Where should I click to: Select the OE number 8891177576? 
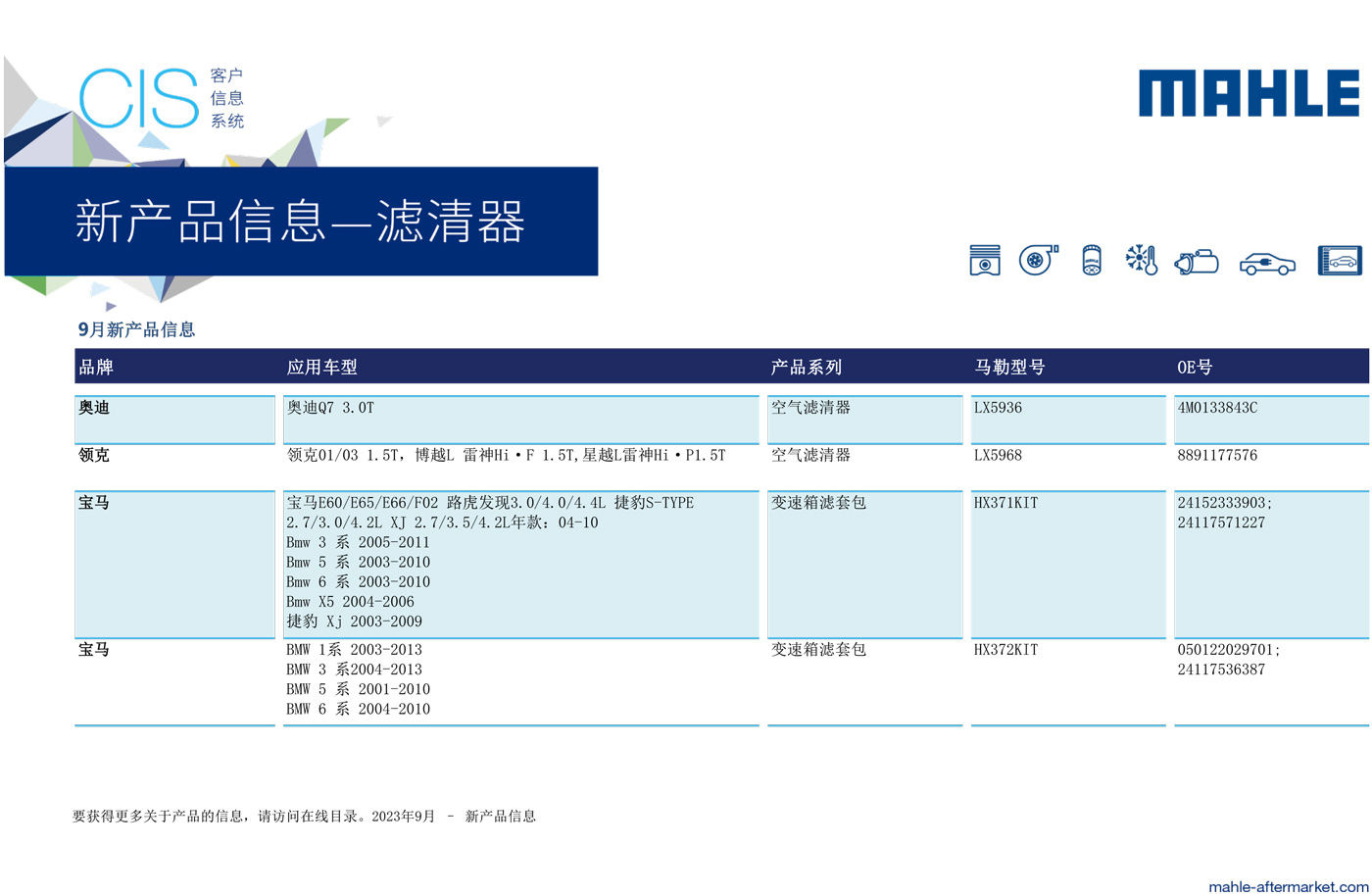(1217, 455)
